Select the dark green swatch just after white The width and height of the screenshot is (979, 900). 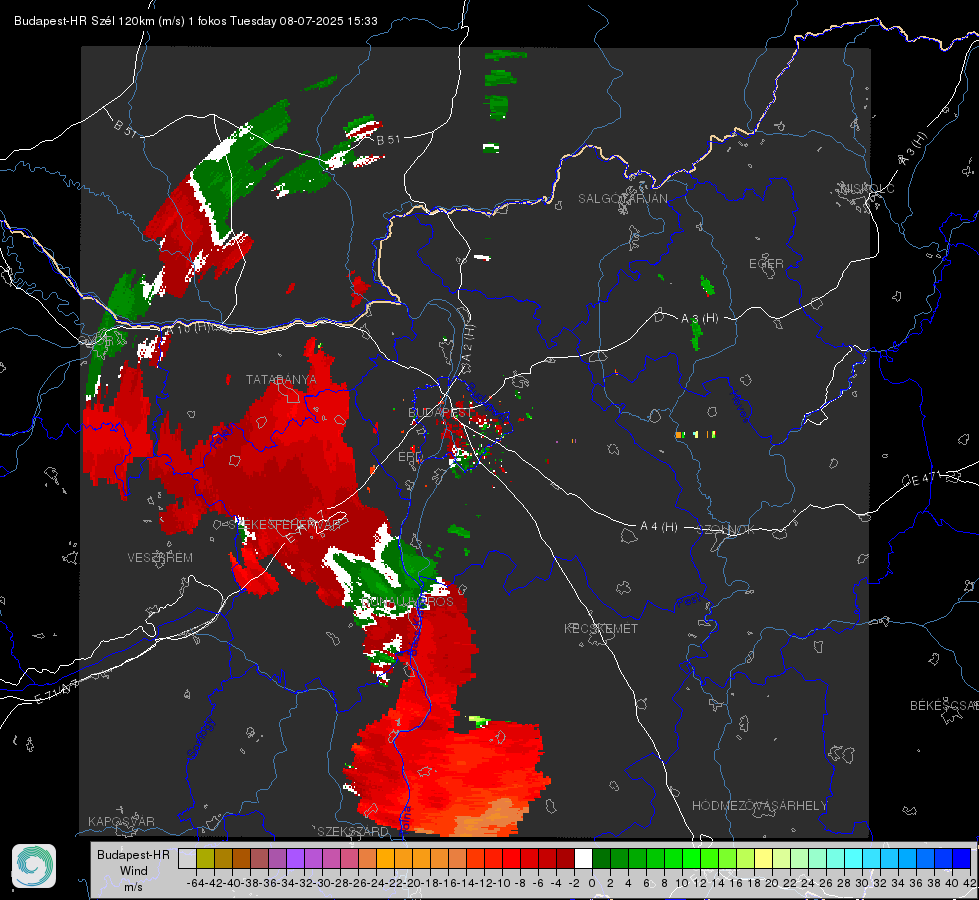[x=601, y=858]
